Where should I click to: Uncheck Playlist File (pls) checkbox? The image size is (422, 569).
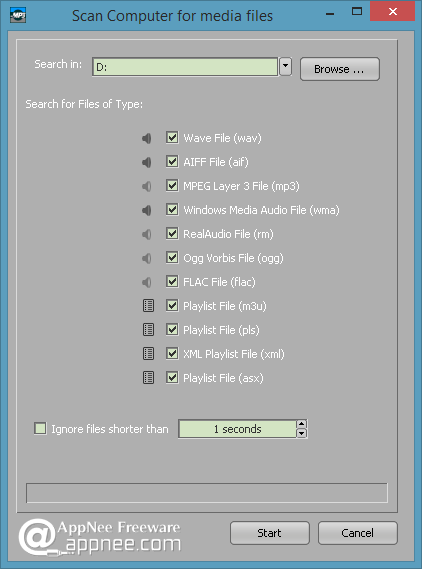click(x=172, y=329)
